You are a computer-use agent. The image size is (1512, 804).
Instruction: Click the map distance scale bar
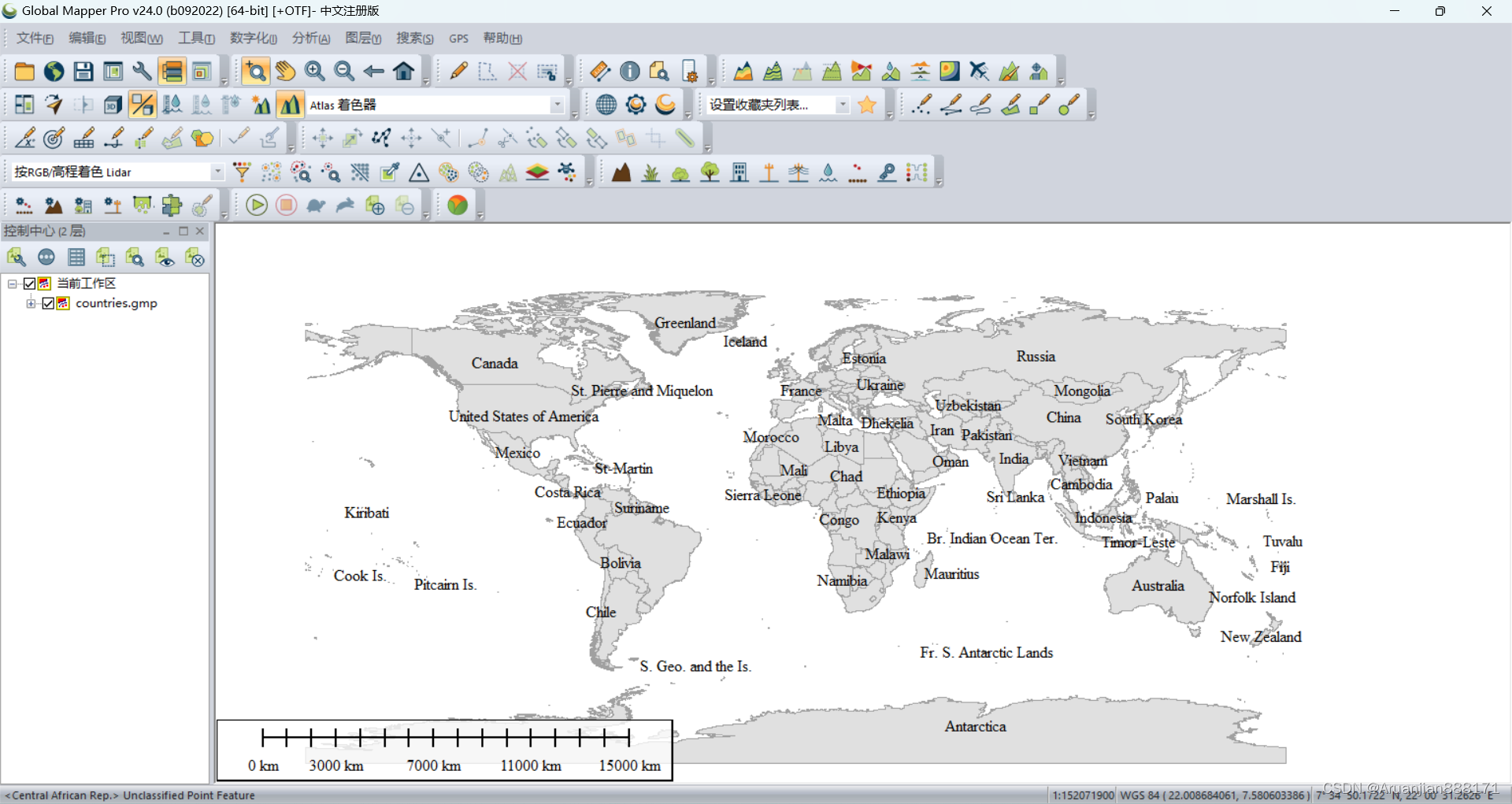[x=445, y=750]
